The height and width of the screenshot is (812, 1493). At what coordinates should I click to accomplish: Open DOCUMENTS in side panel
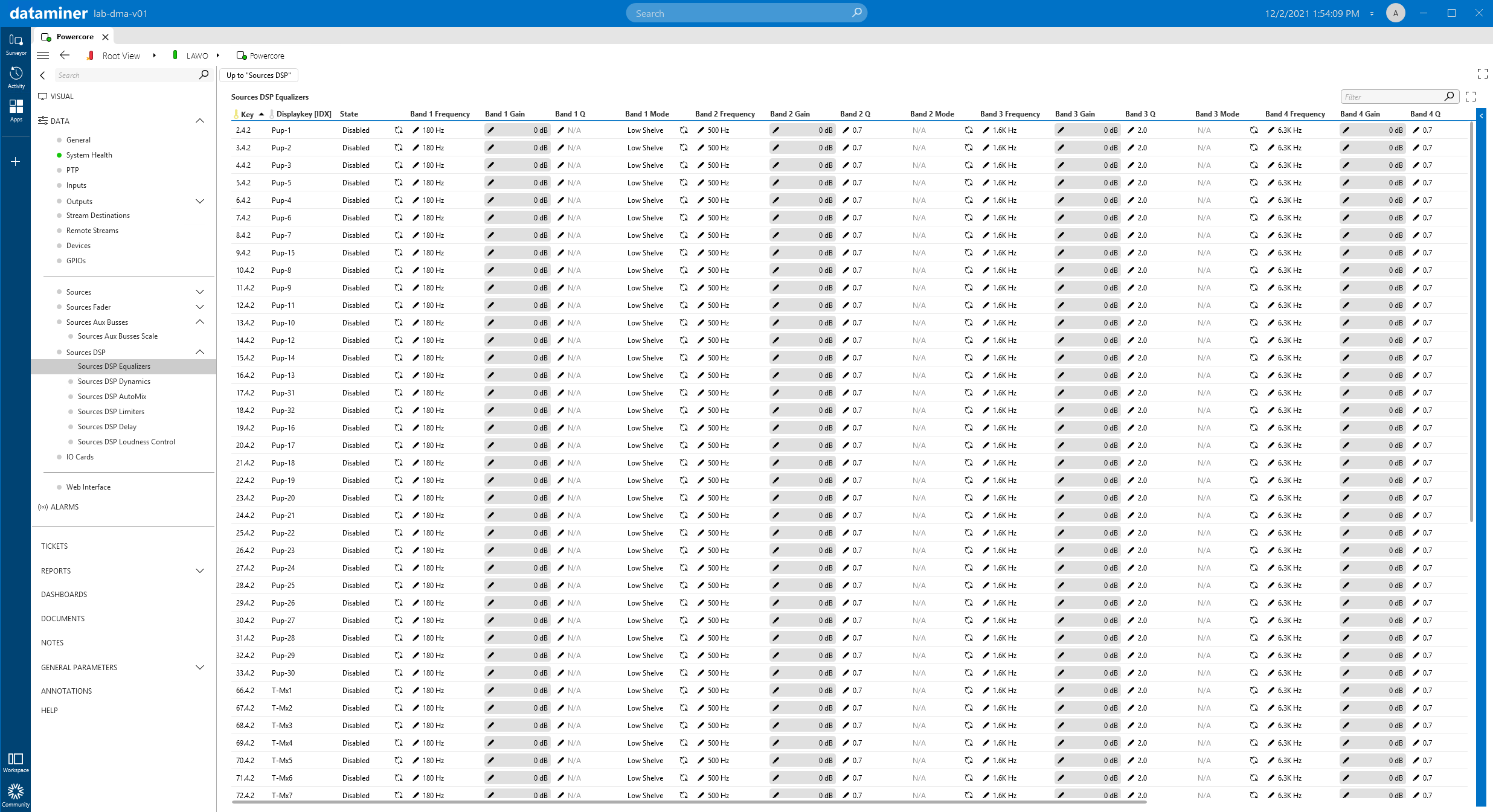tap(63, 619)
